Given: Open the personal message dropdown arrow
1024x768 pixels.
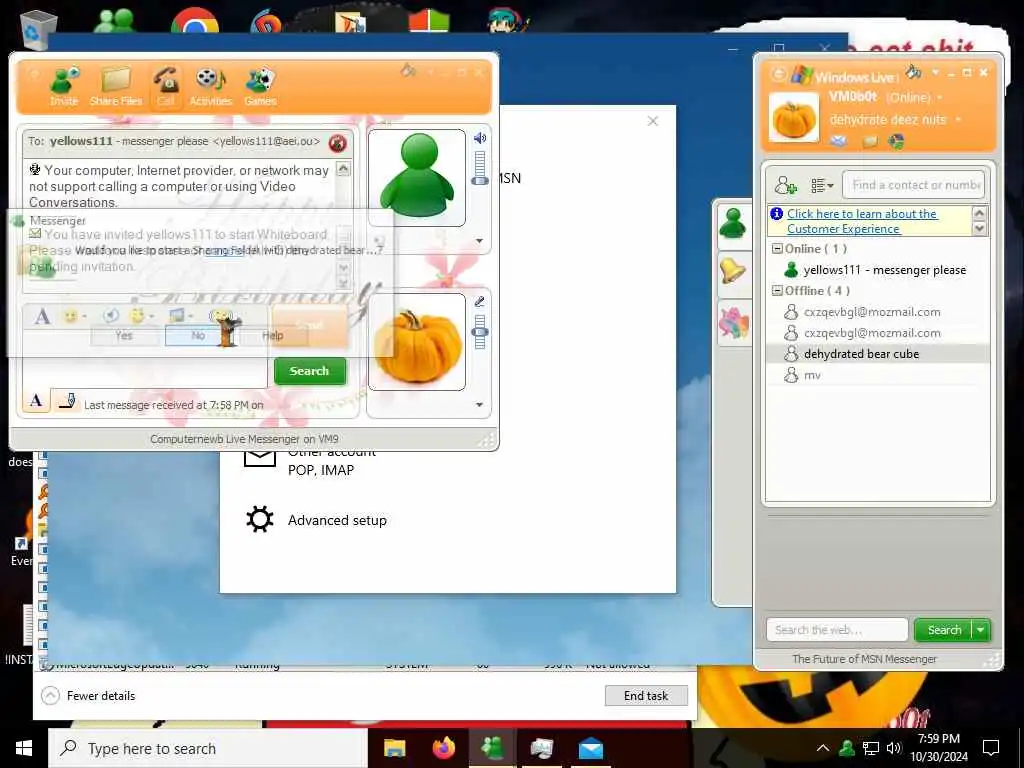Looking at the screenshot, I should (958, 120).
